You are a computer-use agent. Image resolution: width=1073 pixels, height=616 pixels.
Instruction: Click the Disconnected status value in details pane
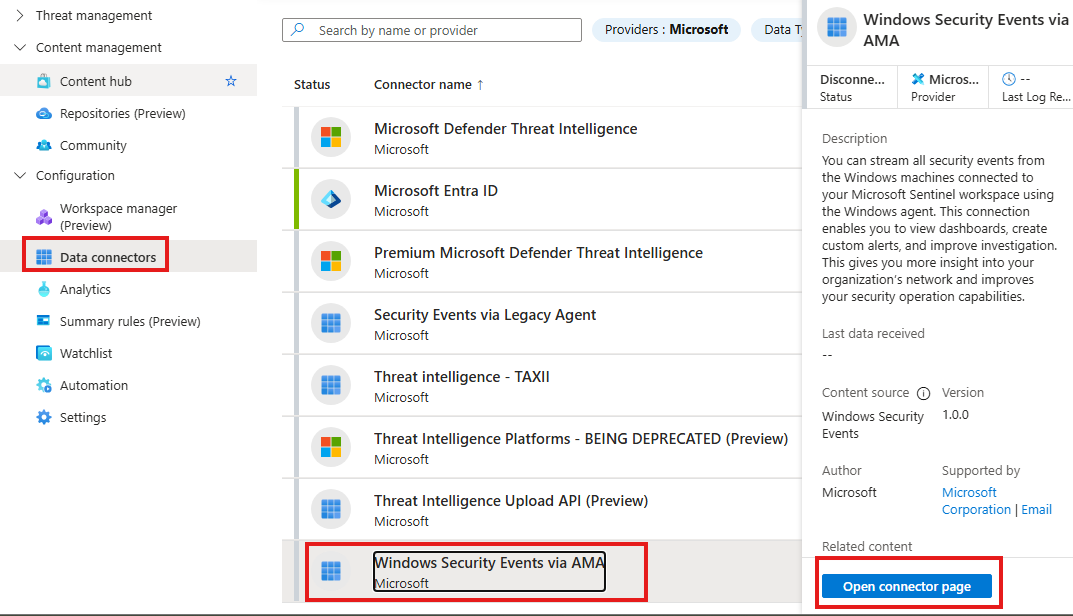click(x=852, y=79)
